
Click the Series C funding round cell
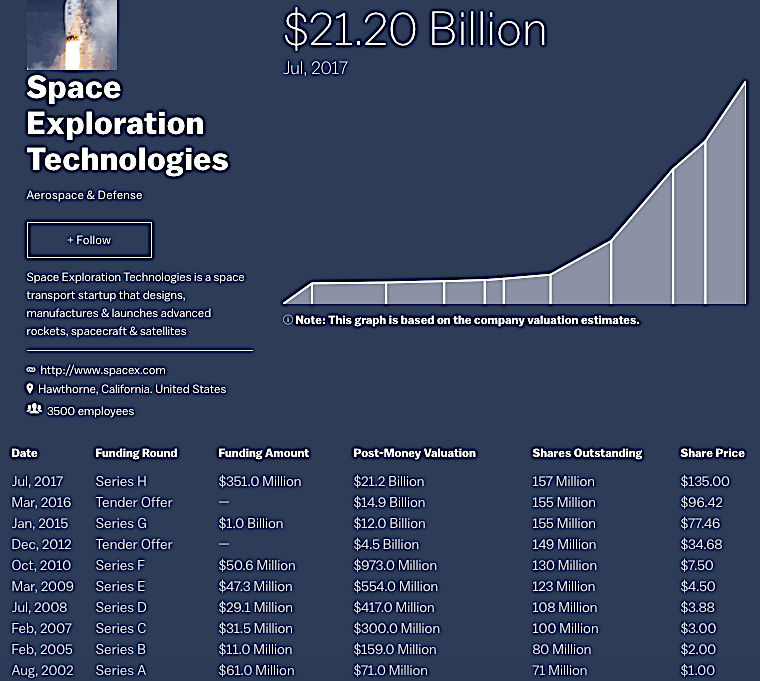121,628
